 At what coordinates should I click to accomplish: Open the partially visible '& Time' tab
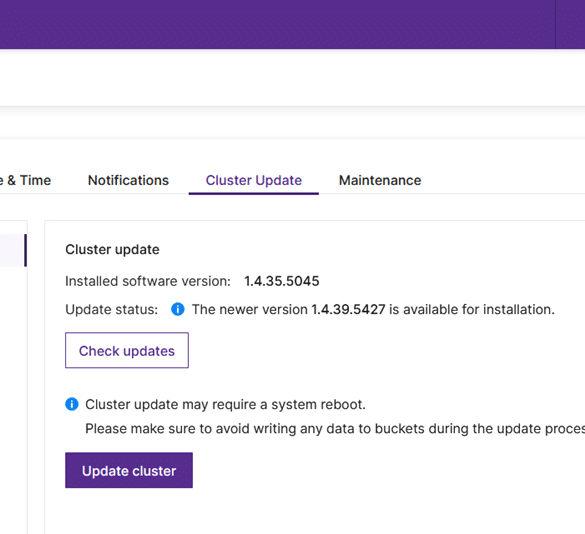click(x=25, y=180)
